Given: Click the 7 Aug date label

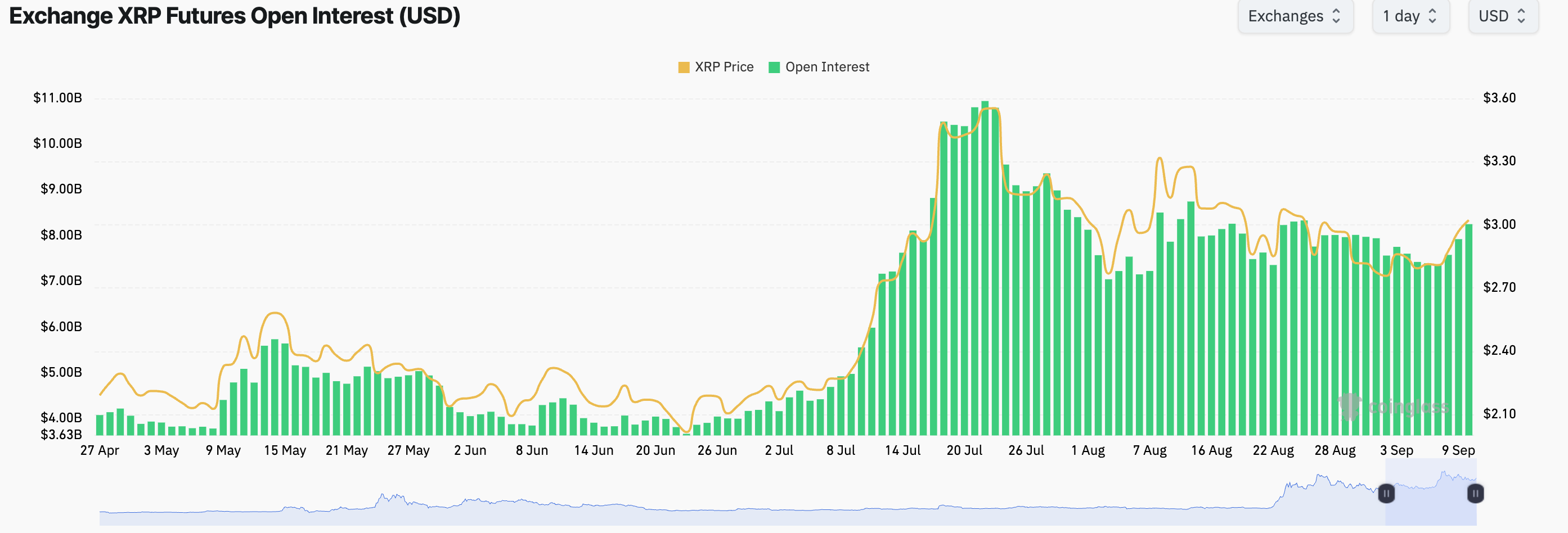Looking at the screenshot, I should pos(1150,451).
